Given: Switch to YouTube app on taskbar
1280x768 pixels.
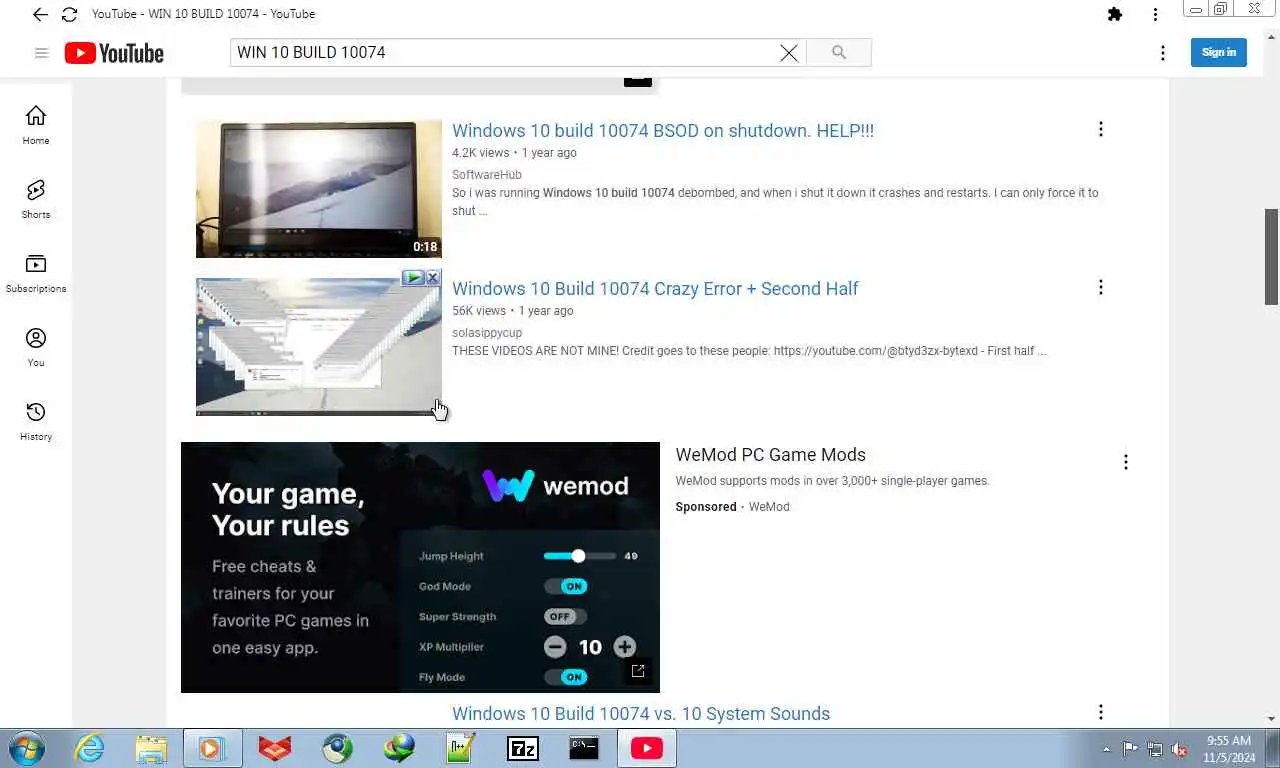Looking at the screenshot, I should click(647, 749).
